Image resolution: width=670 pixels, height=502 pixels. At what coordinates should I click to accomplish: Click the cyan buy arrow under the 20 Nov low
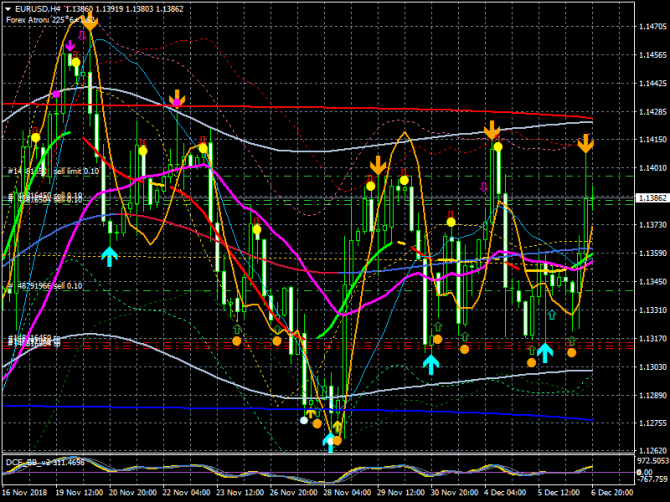click(109, 256)
